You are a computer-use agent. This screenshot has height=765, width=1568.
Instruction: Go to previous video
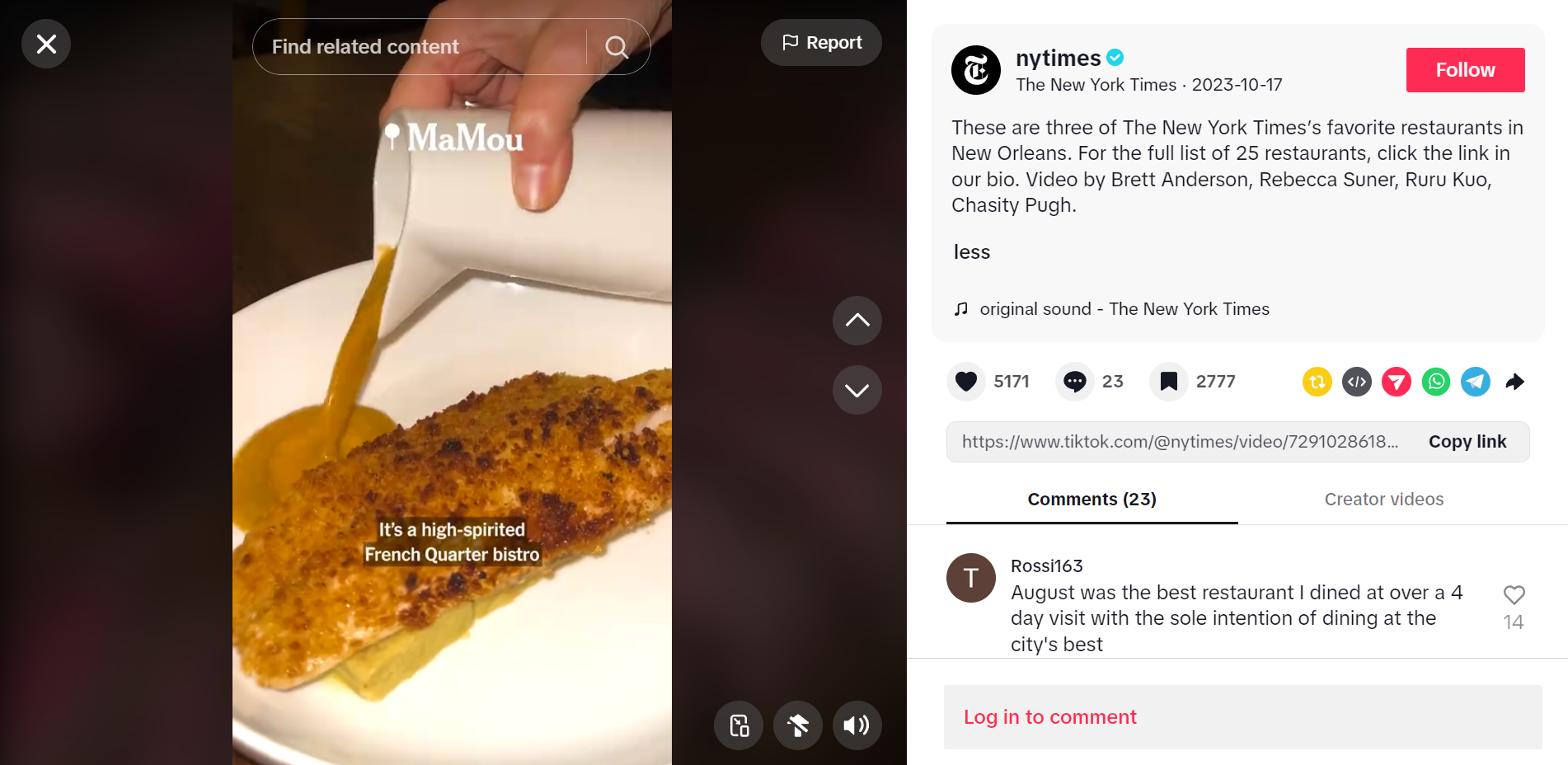[857, 321]
